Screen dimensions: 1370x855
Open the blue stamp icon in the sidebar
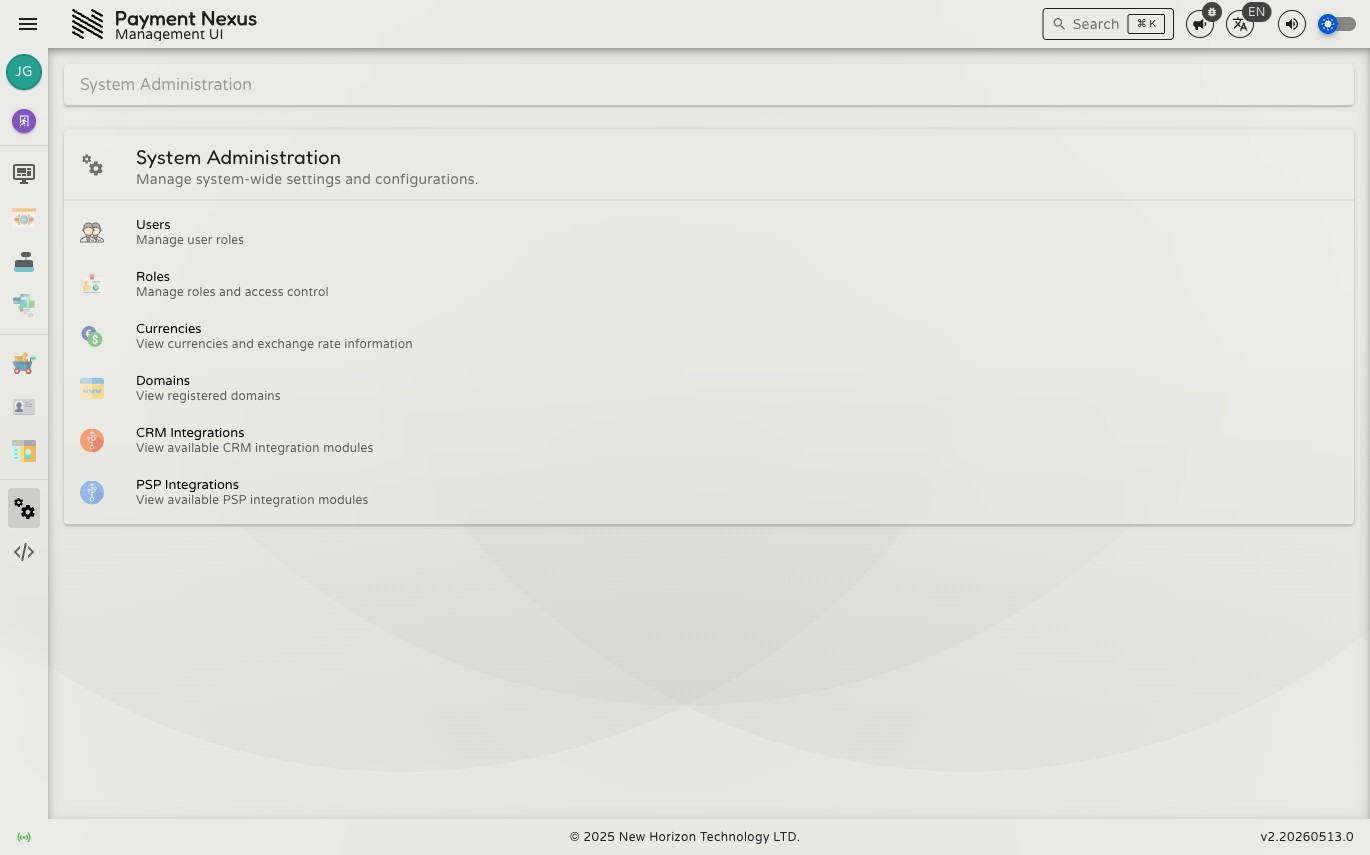pyautogui.click(x=24, y=261)
